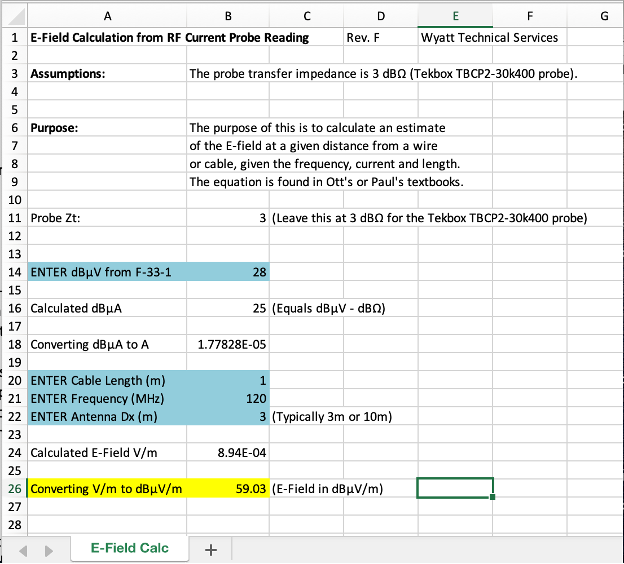Click the add new sheet plus icon

click(x=211, y=550)
